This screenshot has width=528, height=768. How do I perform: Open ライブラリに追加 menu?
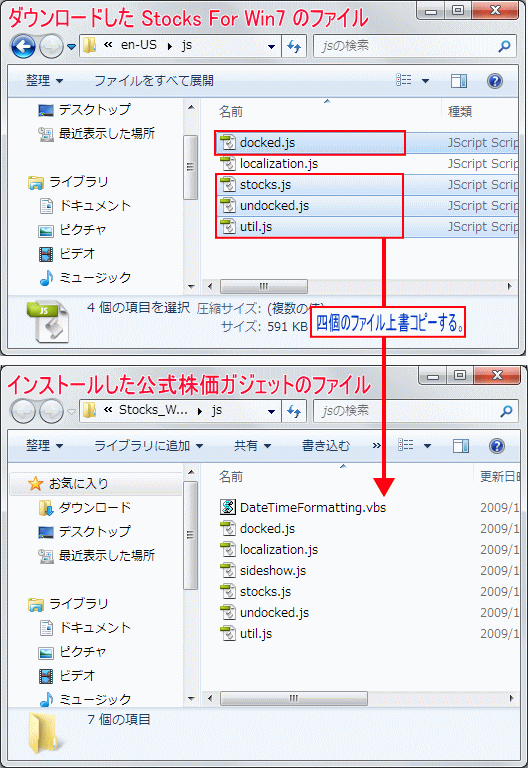tap(148, 446)
